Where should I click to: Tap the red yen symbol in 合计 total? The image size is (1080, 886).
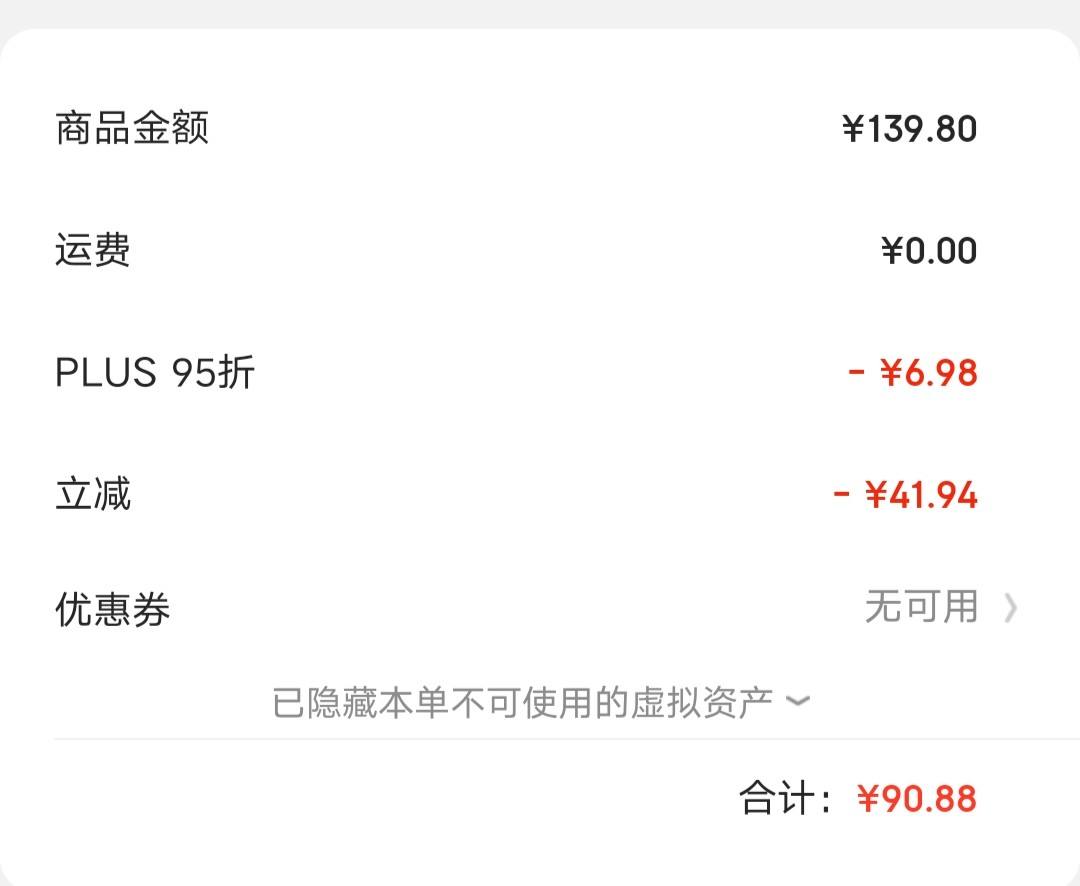click(869, 799)
